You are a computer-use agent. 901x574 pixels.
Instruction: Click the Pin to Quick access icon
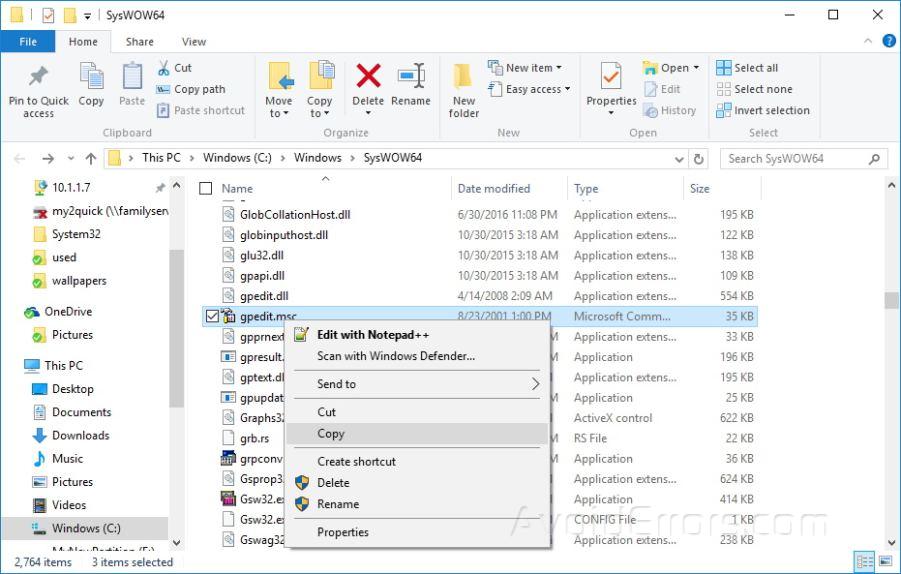(38, 77)
